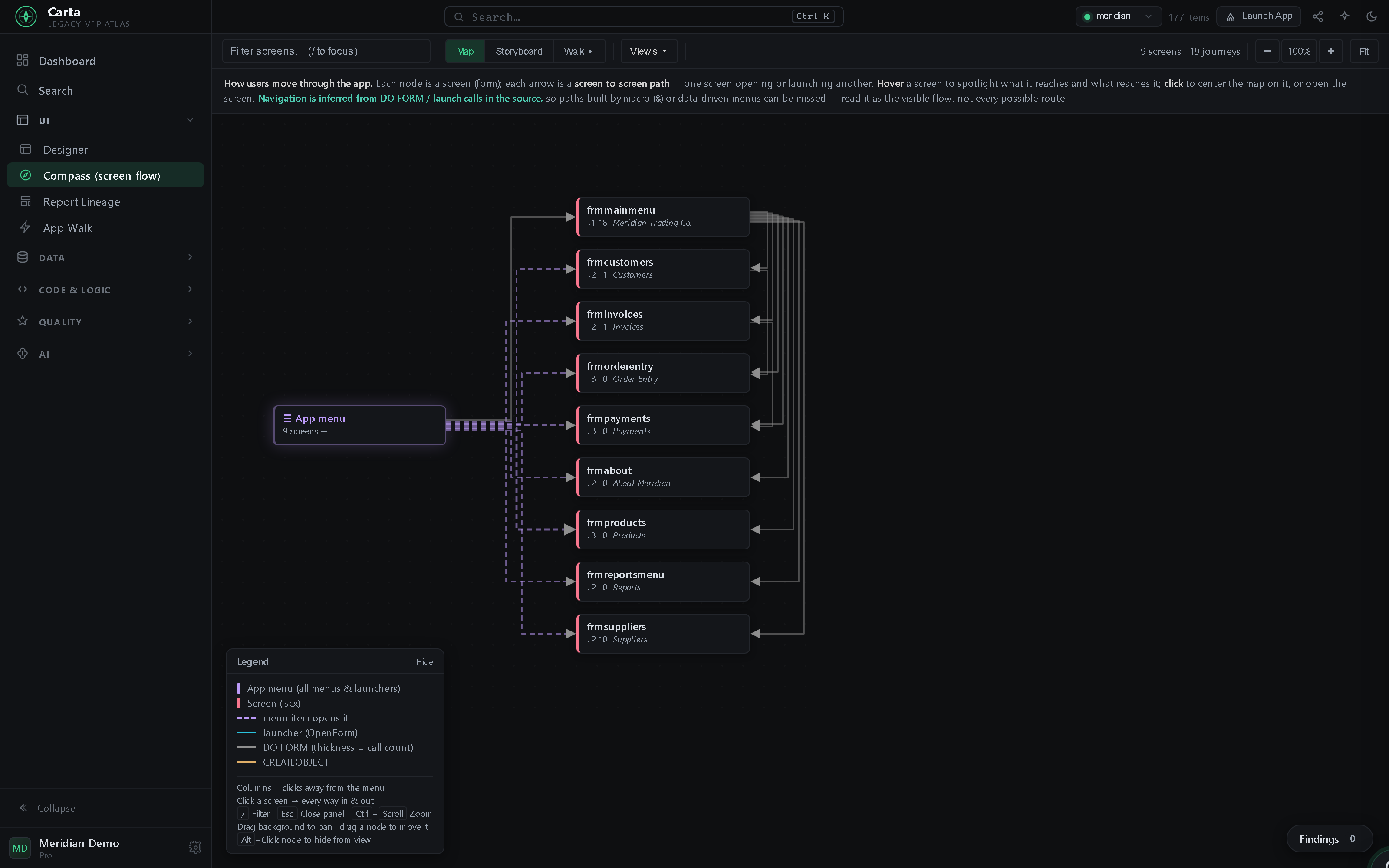Switch to the Storyboard tab
Image resolution: width=1389 pixels, height=868 pixels.
[519, 51]
